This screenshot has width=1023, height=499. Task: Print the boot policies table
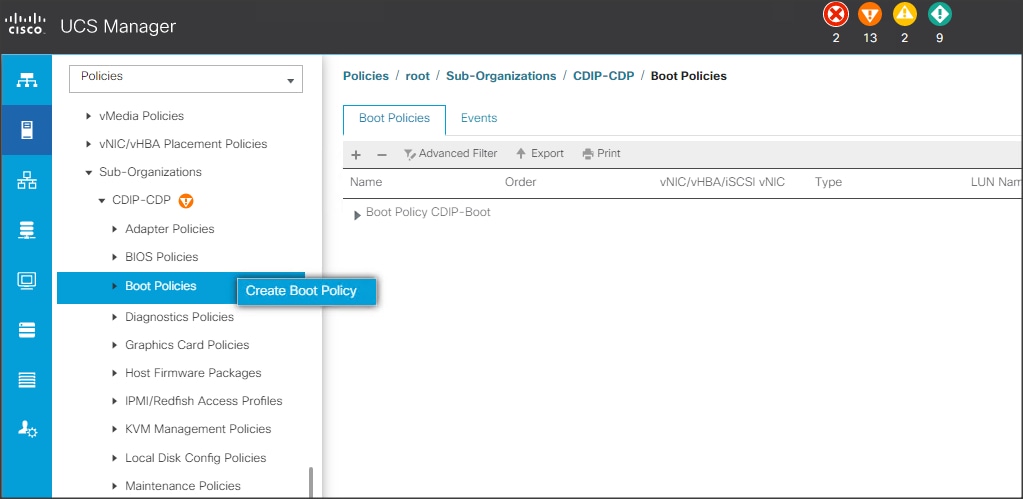click(x=602, y=154)
